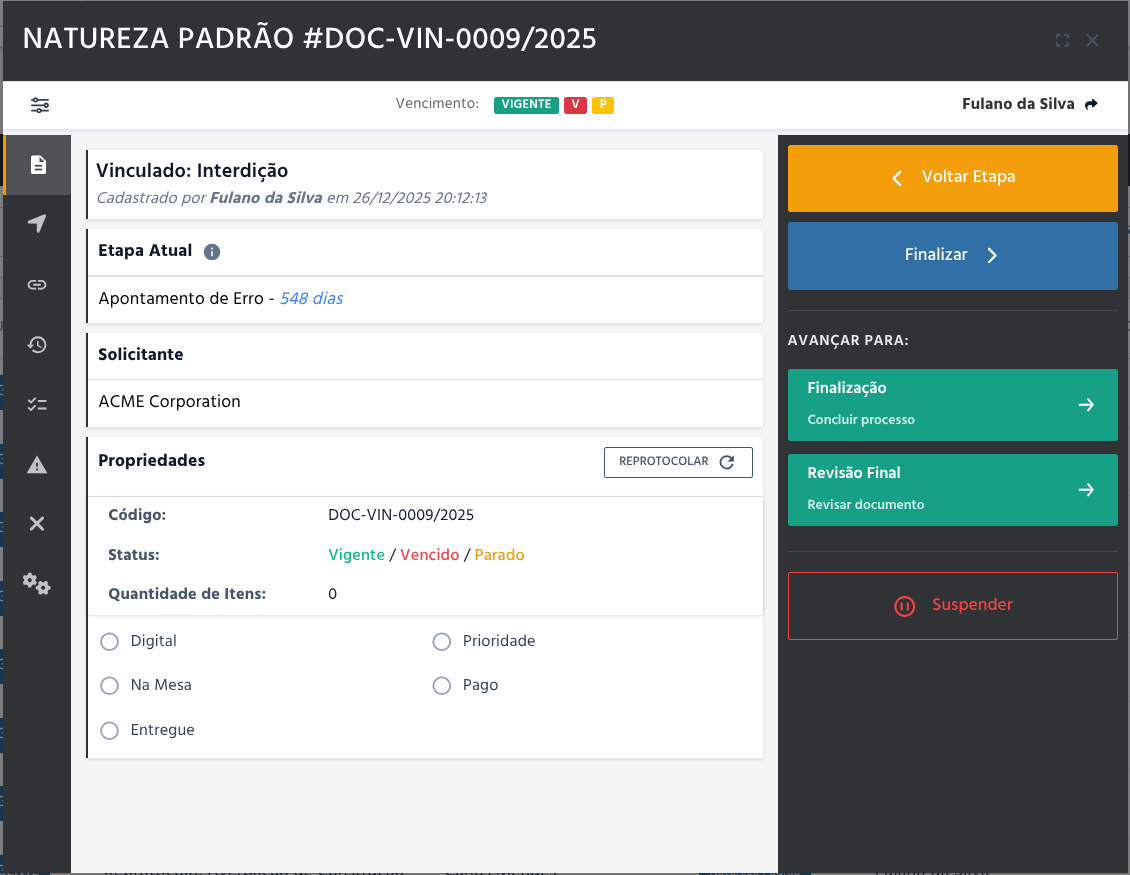This screenshot has width=1130, height=875.
Task: Click the filter sliders icon
Action: click(x=40, y=105)
